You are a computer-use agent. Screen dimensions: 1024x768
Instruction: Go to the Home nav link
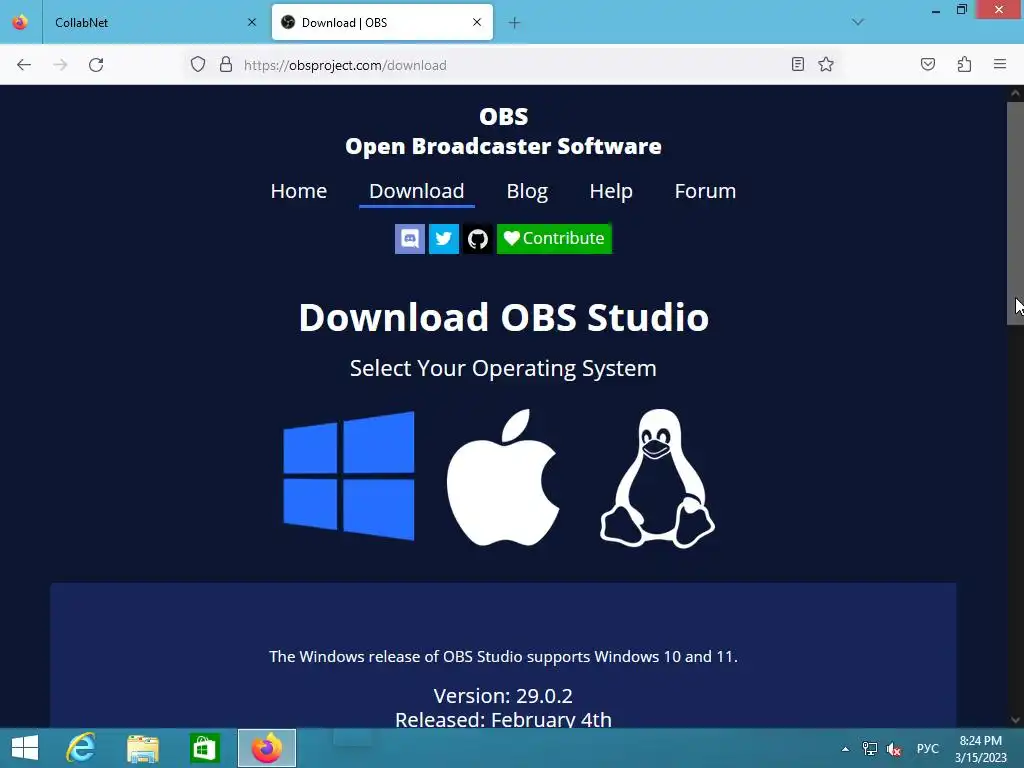(x=298, y=191)
